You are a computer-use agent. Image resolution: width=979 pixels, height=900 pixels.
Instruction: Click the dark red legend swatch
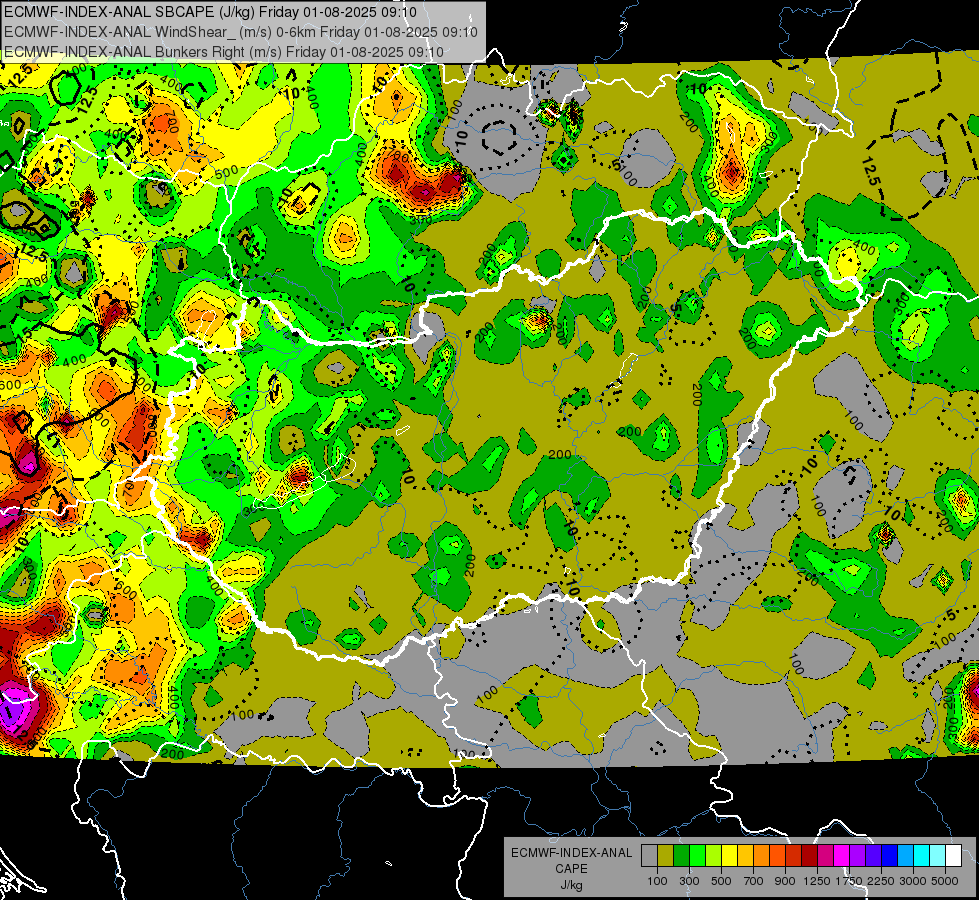tap(809, 856)
